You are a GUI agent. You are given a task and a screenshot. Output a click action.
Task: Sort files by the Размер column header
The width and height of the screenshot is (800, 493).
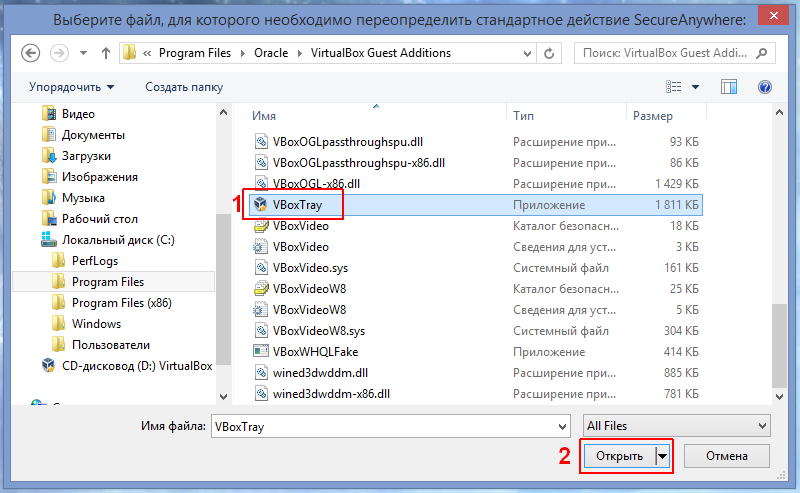(653, 116)
